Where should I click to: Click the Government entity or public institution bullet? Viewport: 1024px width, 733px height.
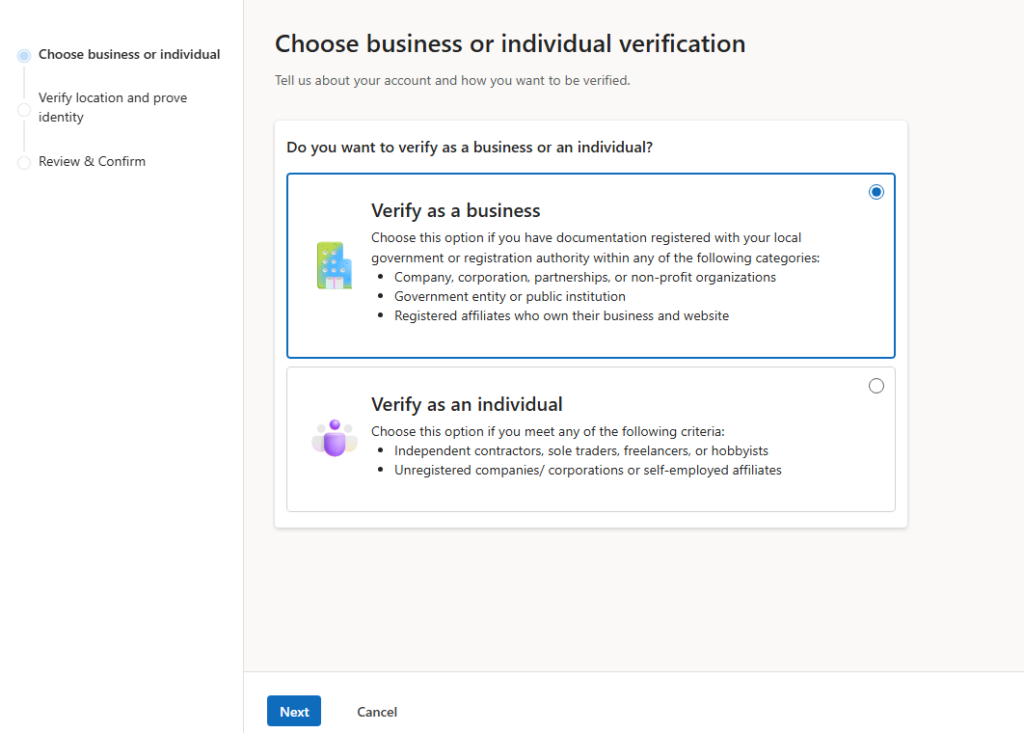509,296
